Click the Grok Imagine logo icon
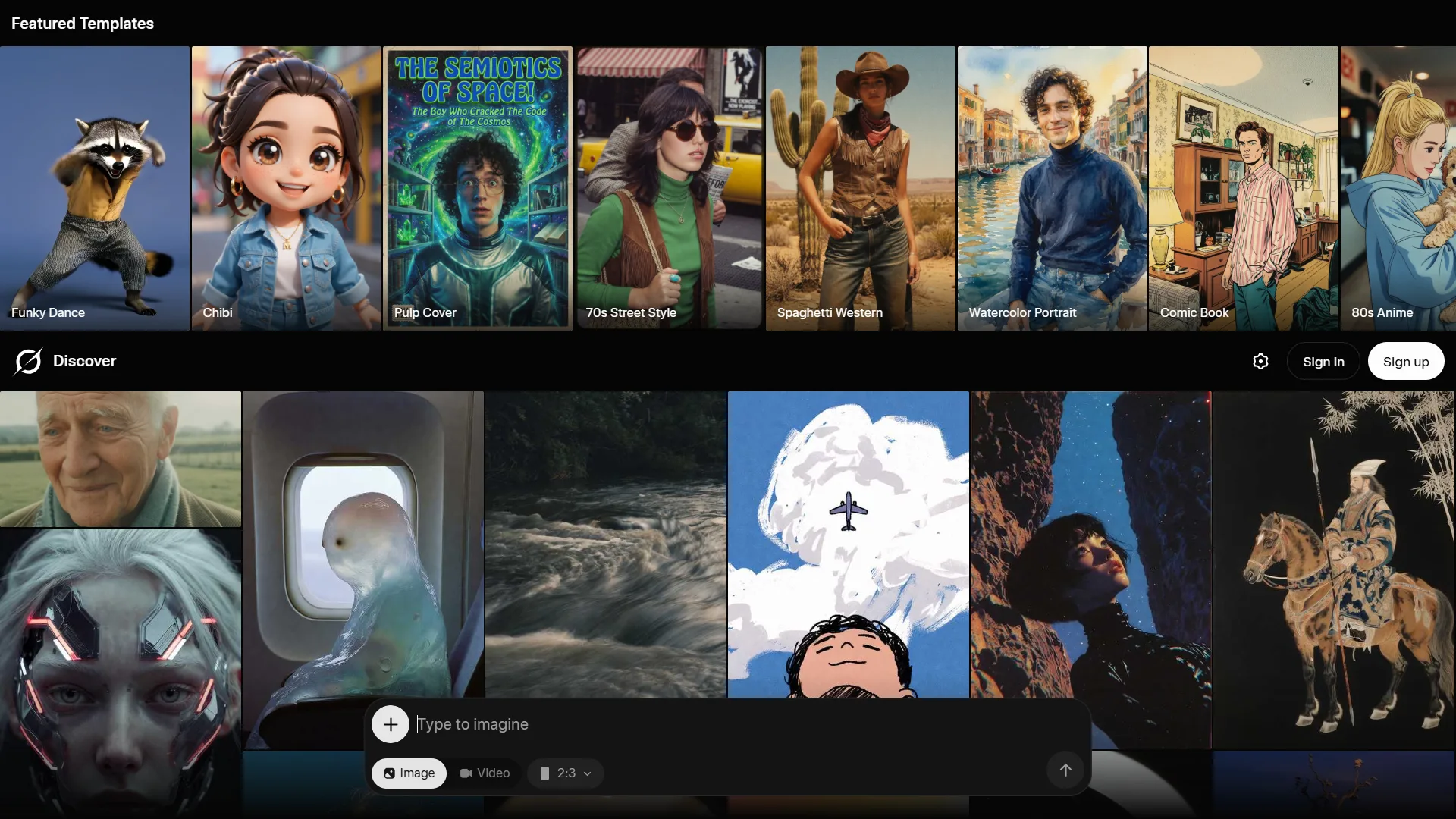The image size is (1456, 819). tap(28, 362)
